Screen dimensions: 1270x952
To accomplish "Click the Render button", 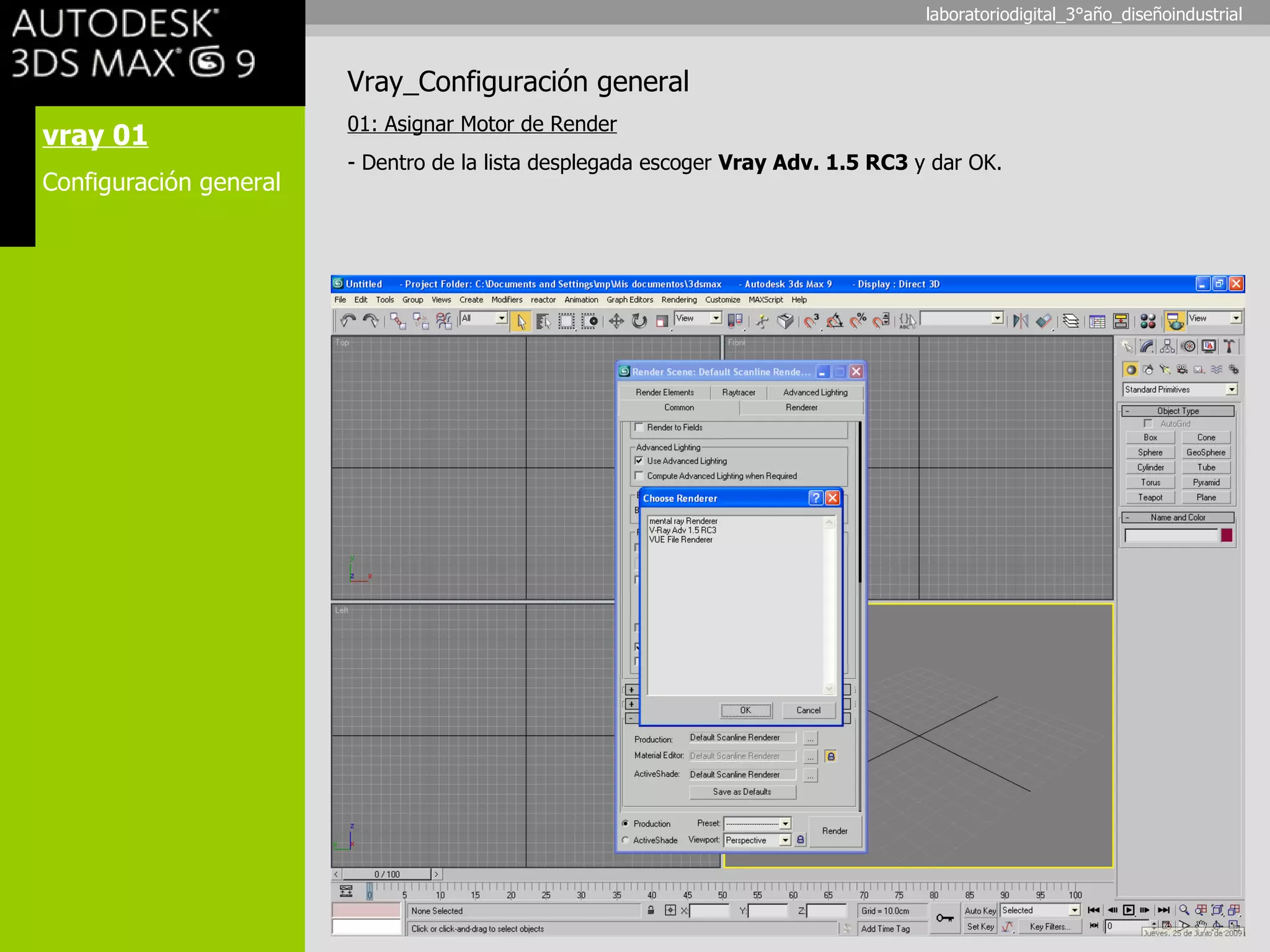I will click(x=835, y=831).
